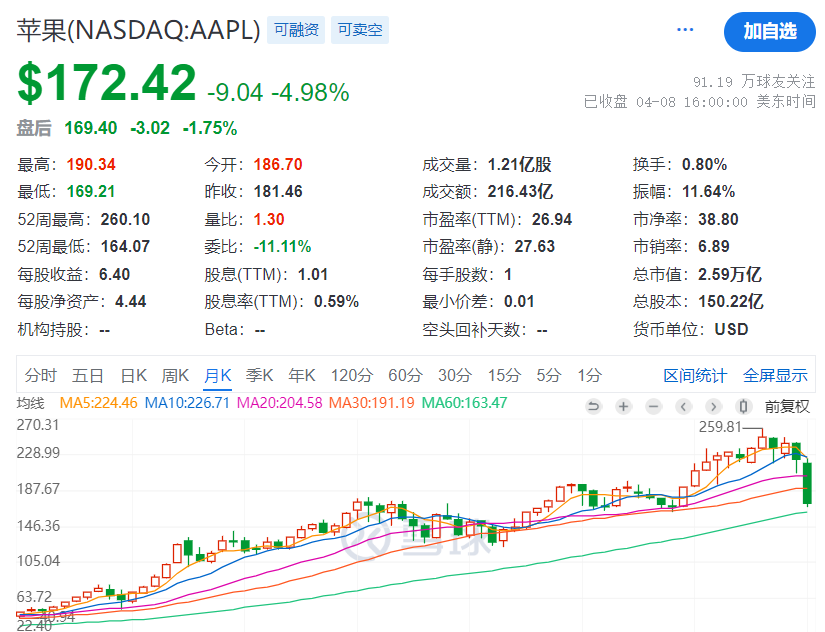Image resolution: width=825 pixels, height=632 pixels.
Task: Click the MA20:204.58 indicator label
Action: pyautogui.click(x=279, y=404)
